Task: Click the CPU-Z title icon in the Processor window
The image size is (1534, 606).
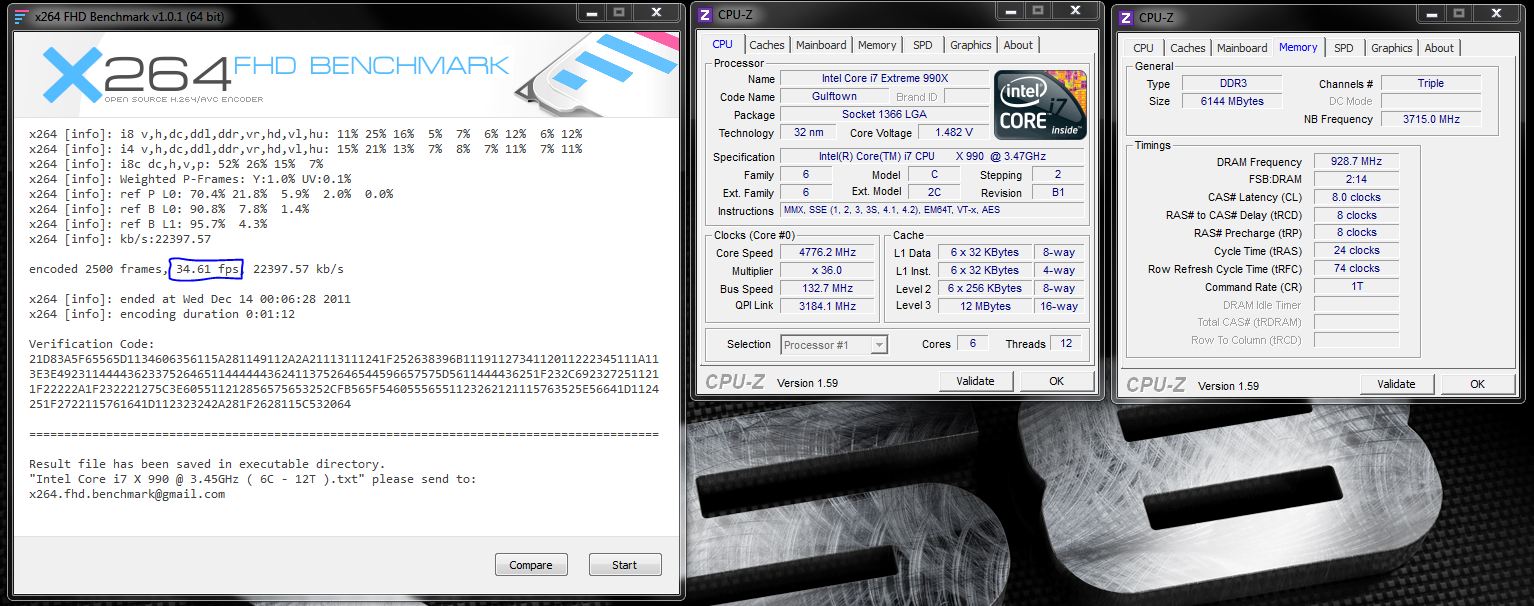Action: click(x=705, y=15)
